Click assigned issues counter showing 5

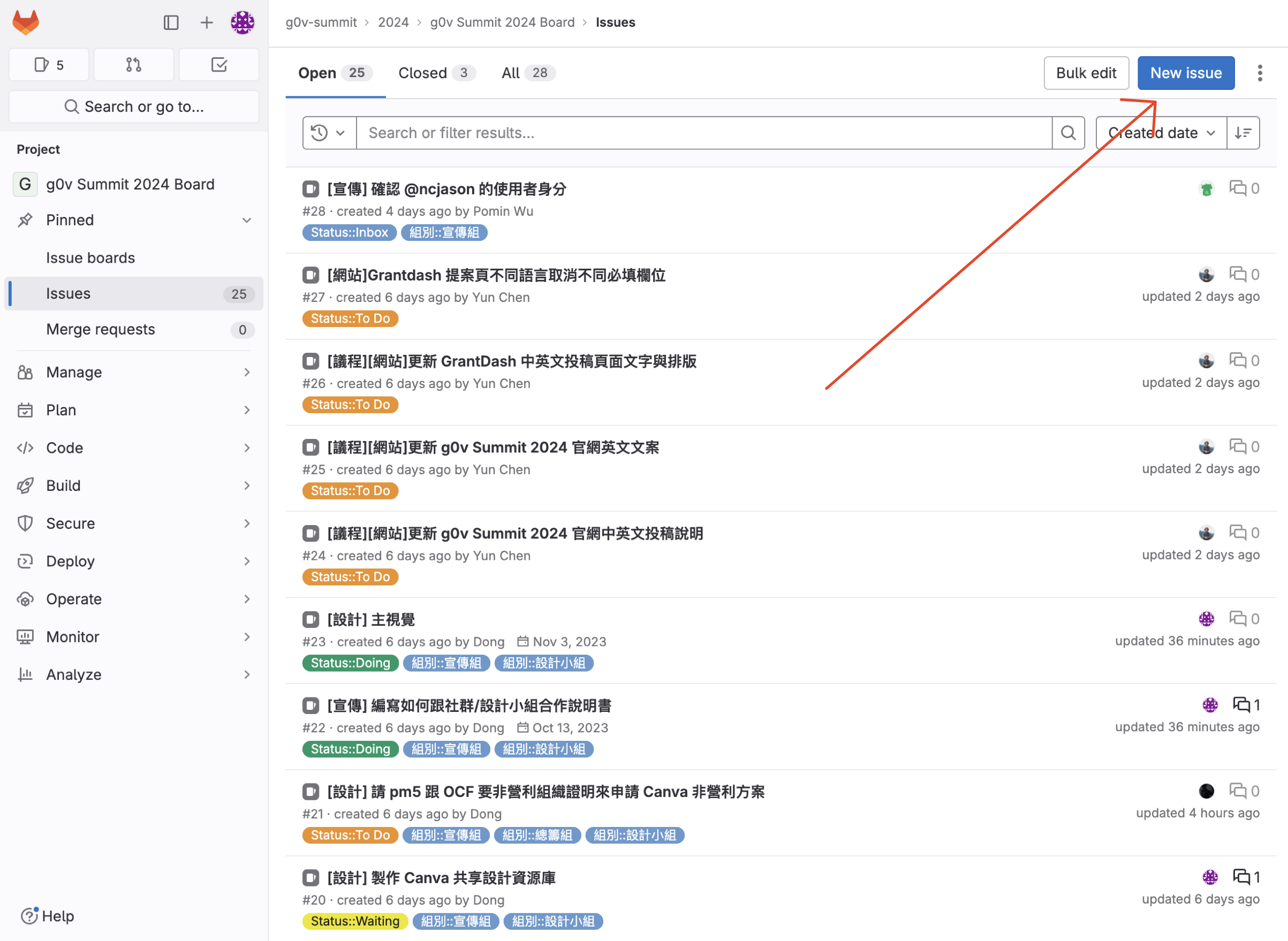click(49, 65)
